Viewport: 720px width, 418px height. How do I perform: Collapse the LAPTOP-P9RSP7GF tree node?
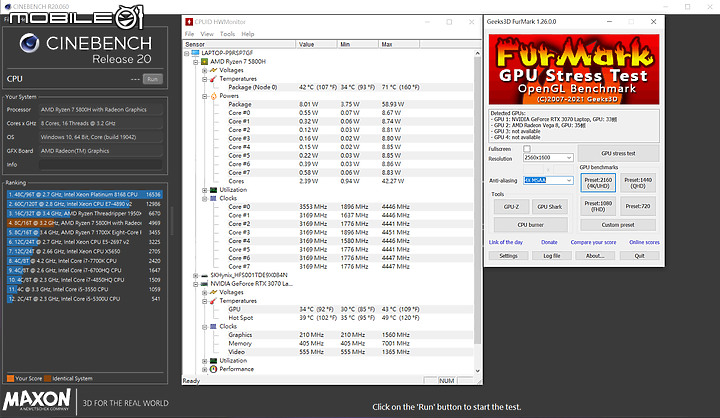point(187,53)
